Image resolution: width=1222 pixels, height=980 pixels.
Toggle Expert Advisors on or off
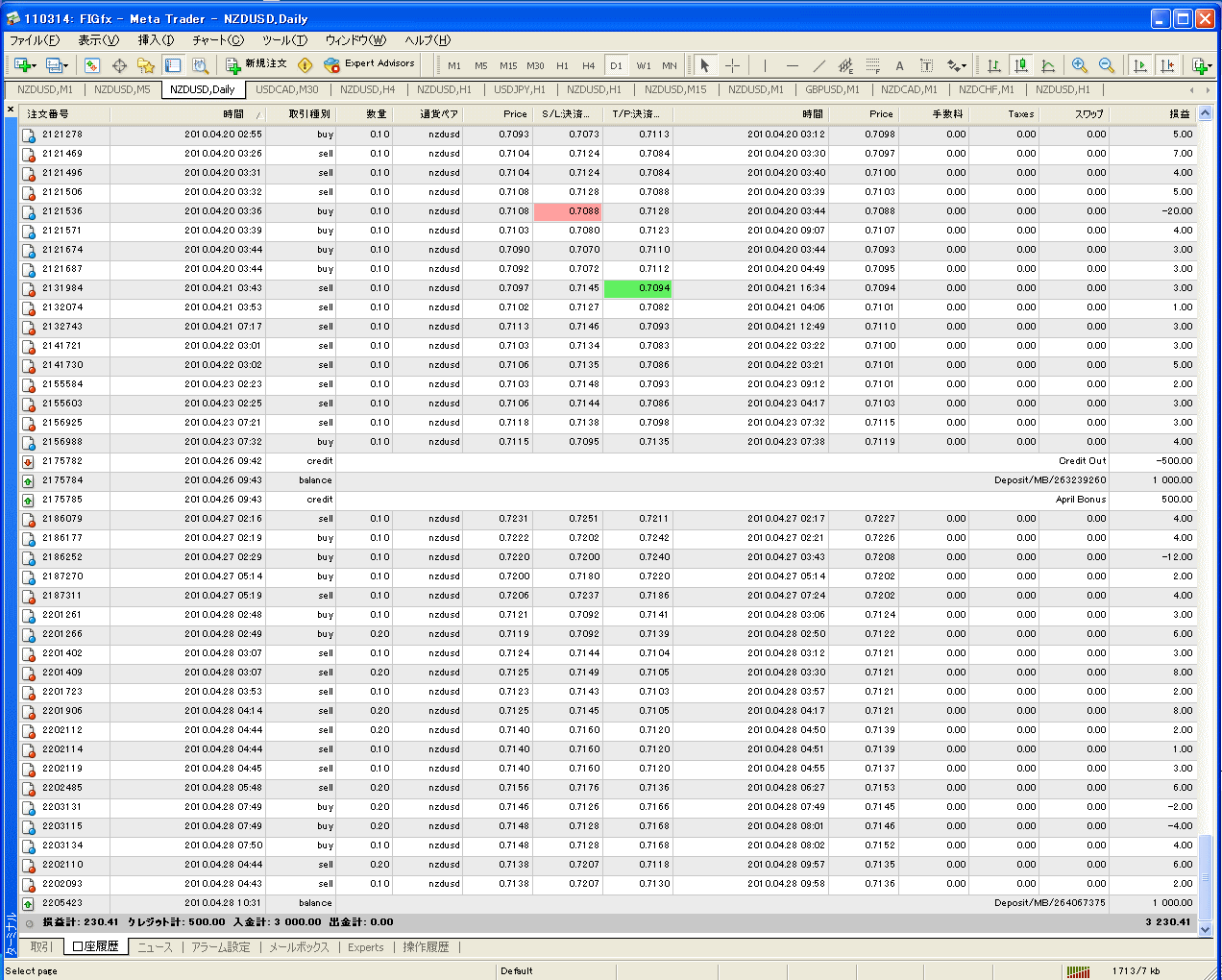pos(370,64)
